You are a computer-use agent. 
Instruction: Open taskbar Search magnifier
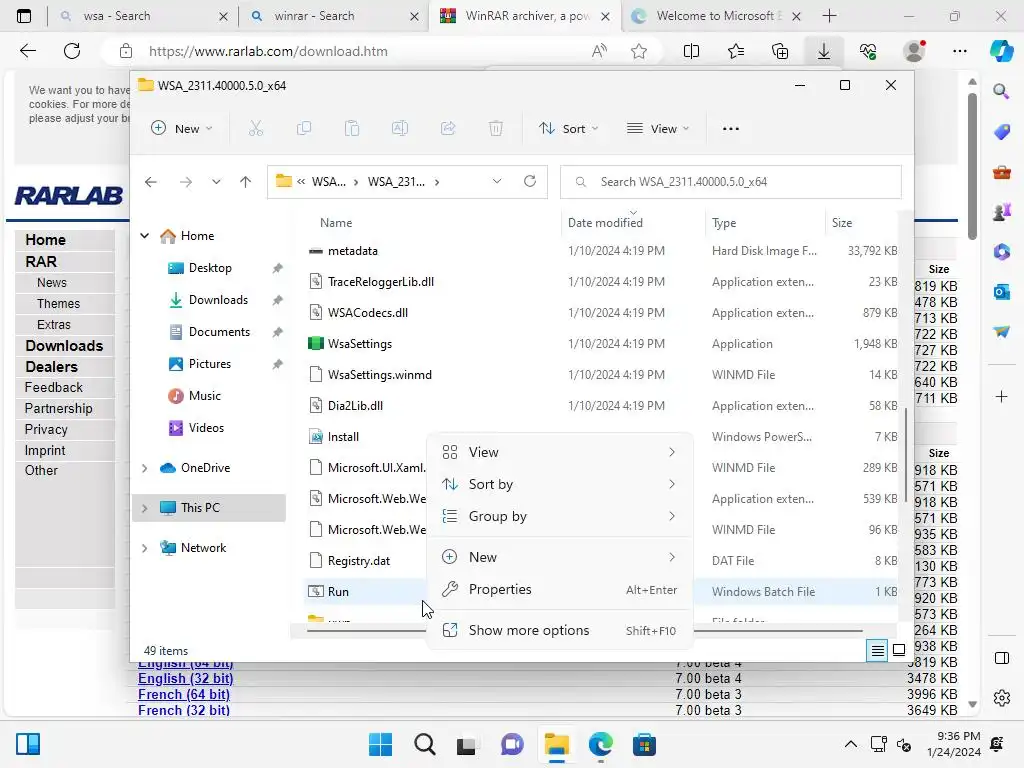point(424,744)
